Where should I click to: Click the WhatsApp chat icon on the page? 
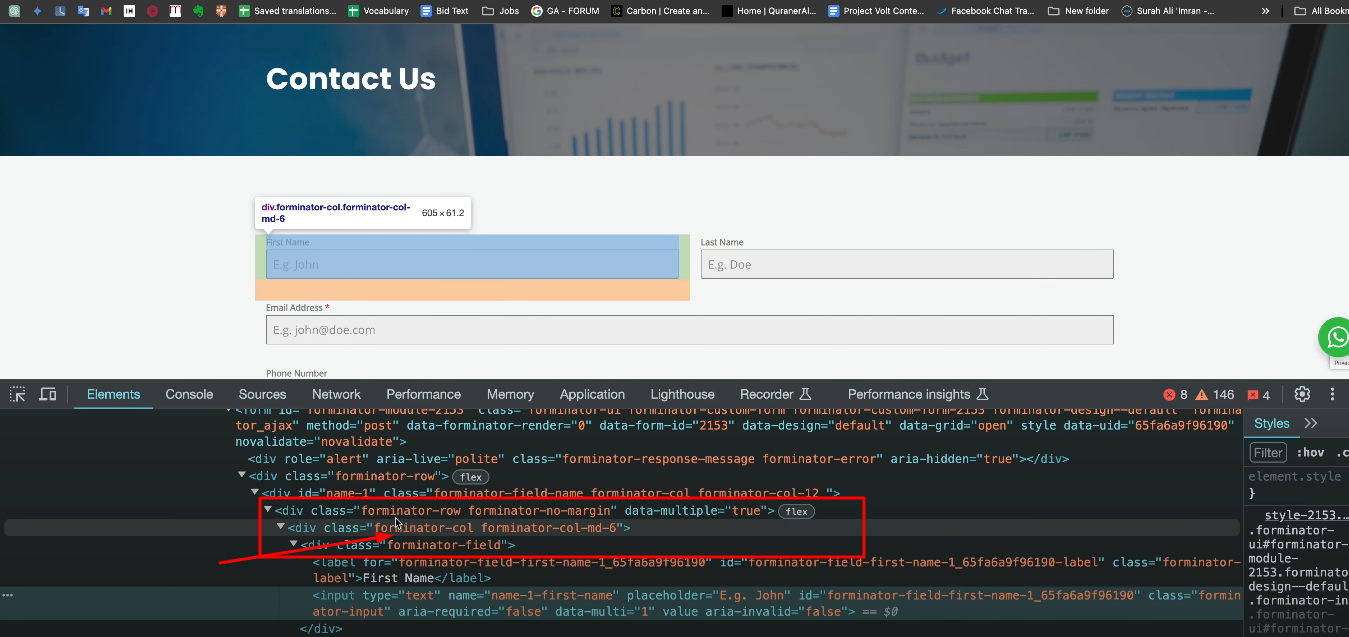tap(1335, 337)
